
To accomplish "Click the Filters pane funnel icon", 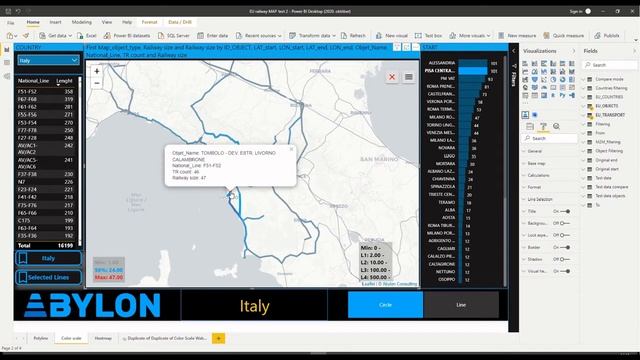I will (514, 66).
